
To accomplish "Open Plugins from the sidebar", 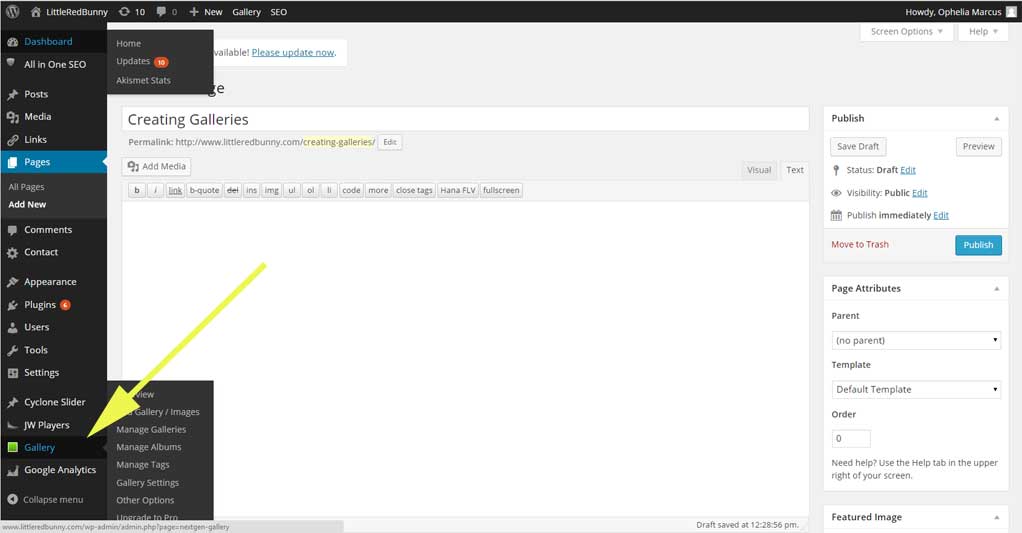I will pos(40,305).
